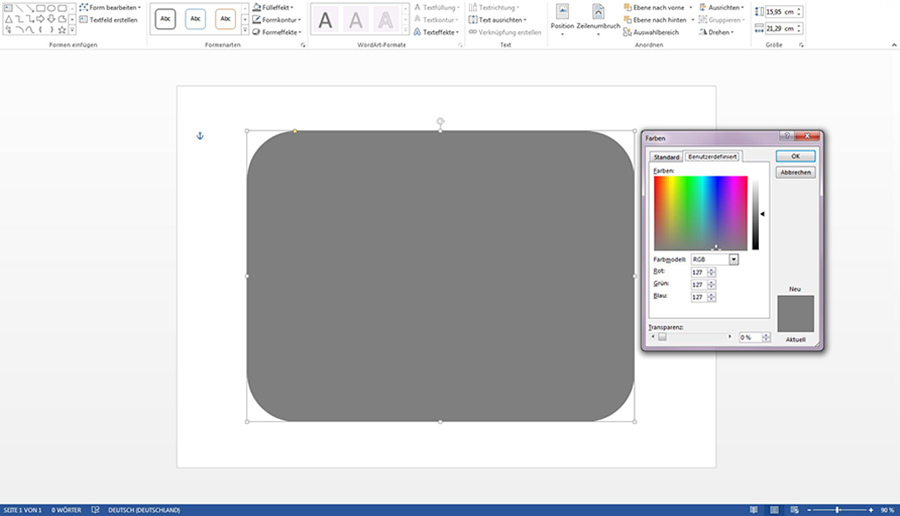Confirm the color with OK

pos(795,156)
